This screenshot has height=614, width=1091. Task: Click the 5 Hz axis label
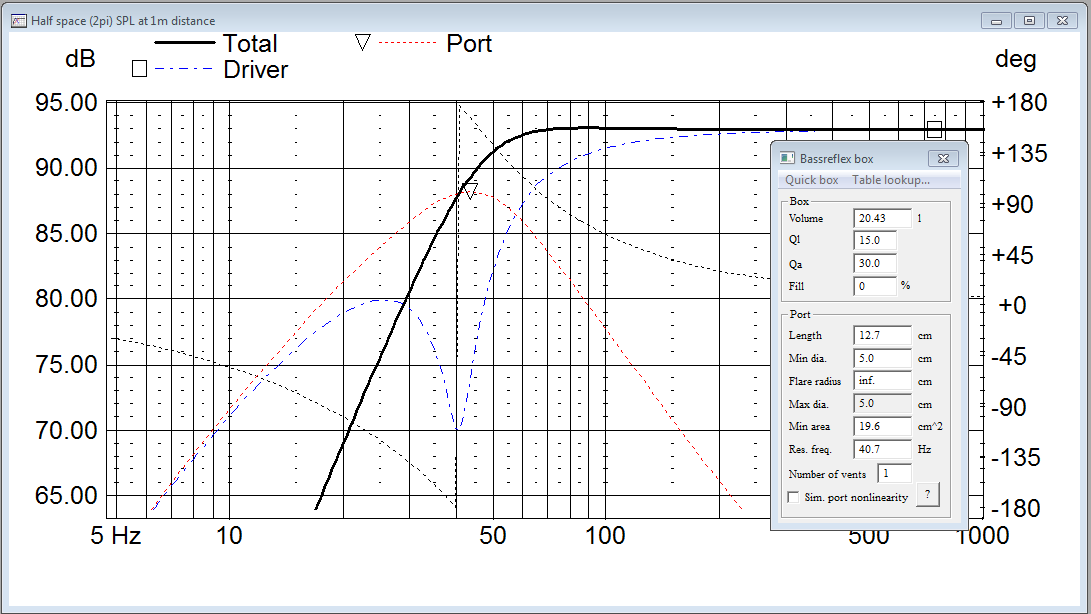coord(116,535)
